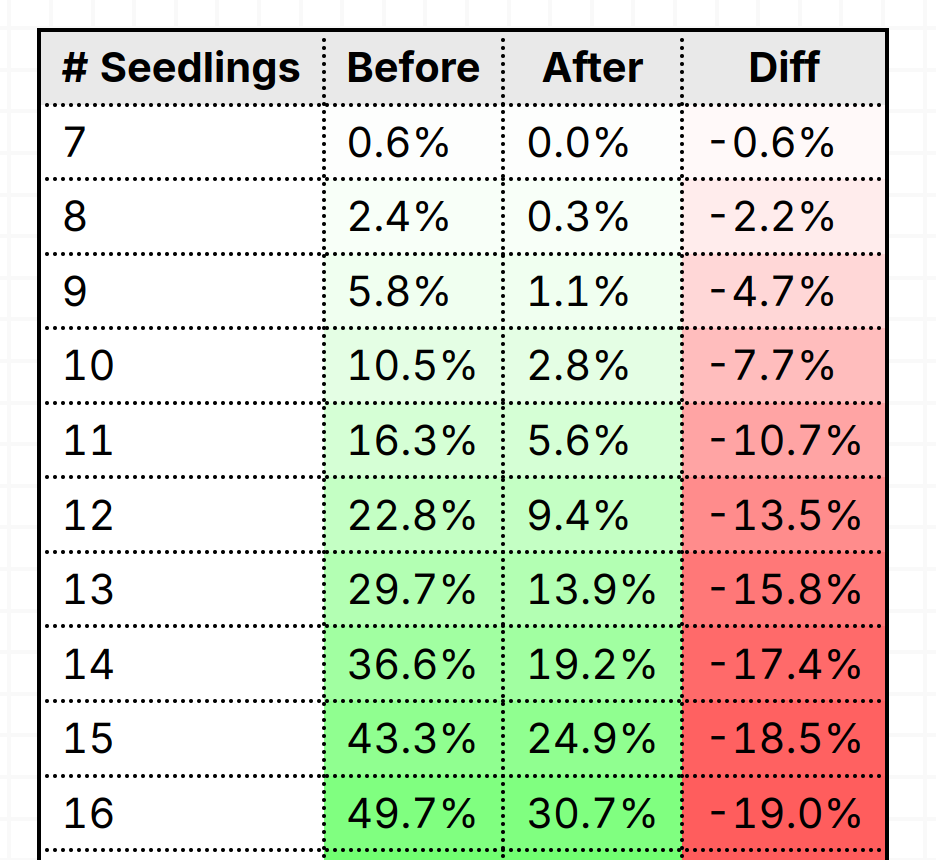Select the Before cell showing 36.6%
936x860 pixels.
click(x=411, y=664)
